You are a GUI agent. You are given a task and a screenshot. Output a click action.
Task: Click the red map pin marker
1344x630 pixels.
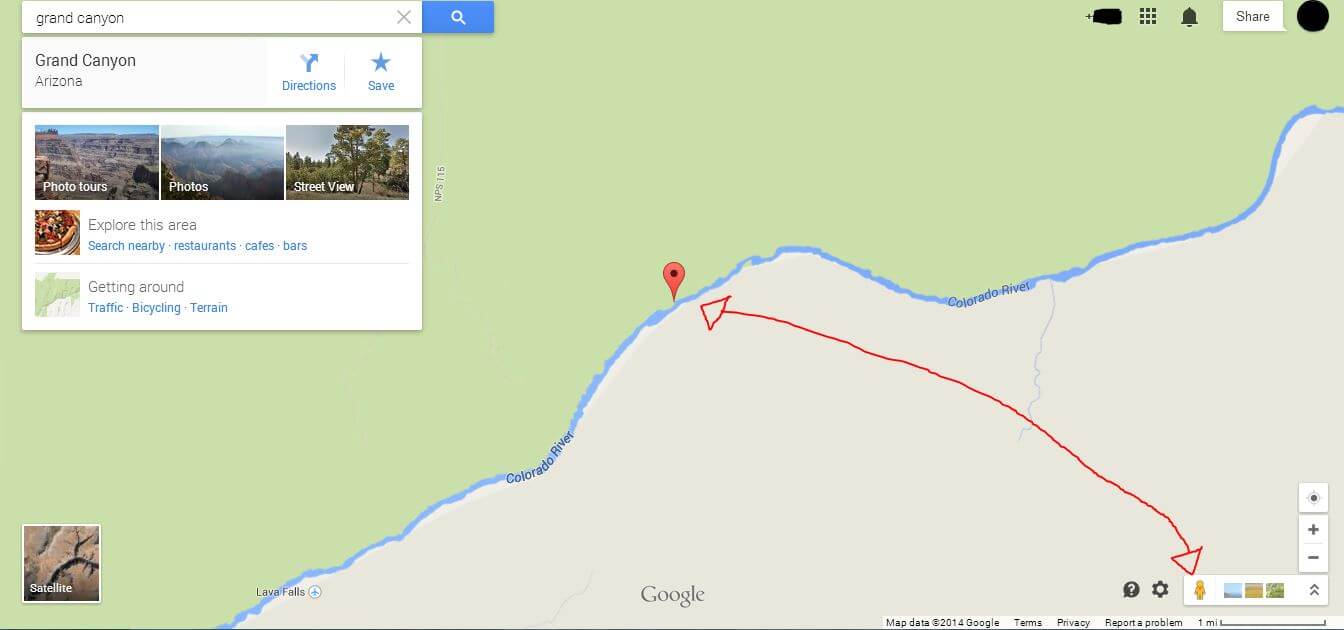675,281
